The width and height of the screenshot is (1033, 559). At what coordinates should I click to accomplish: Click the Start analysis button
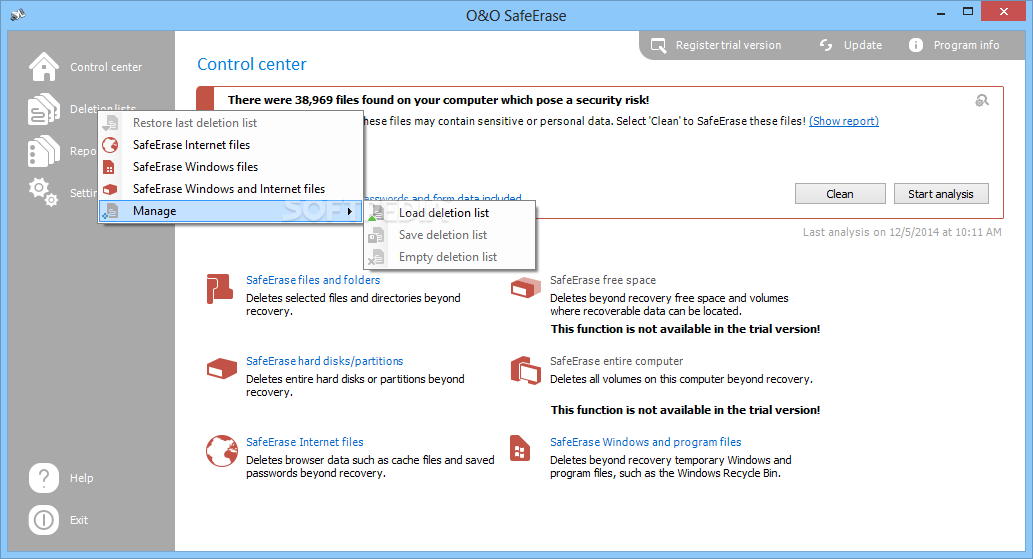[x=941, y=194]
